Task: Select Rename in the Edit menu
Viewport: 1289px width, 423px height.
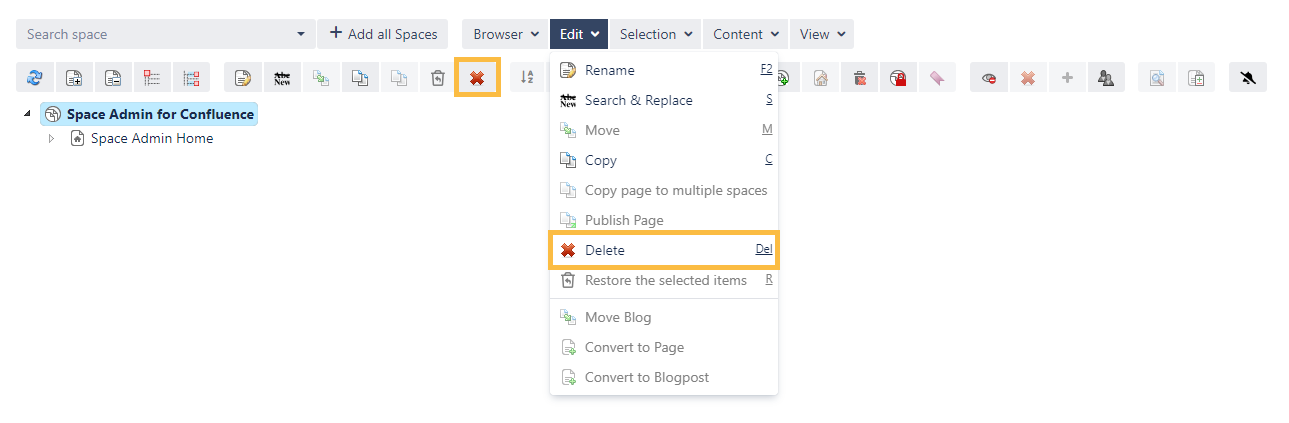Action: (609, 70)
